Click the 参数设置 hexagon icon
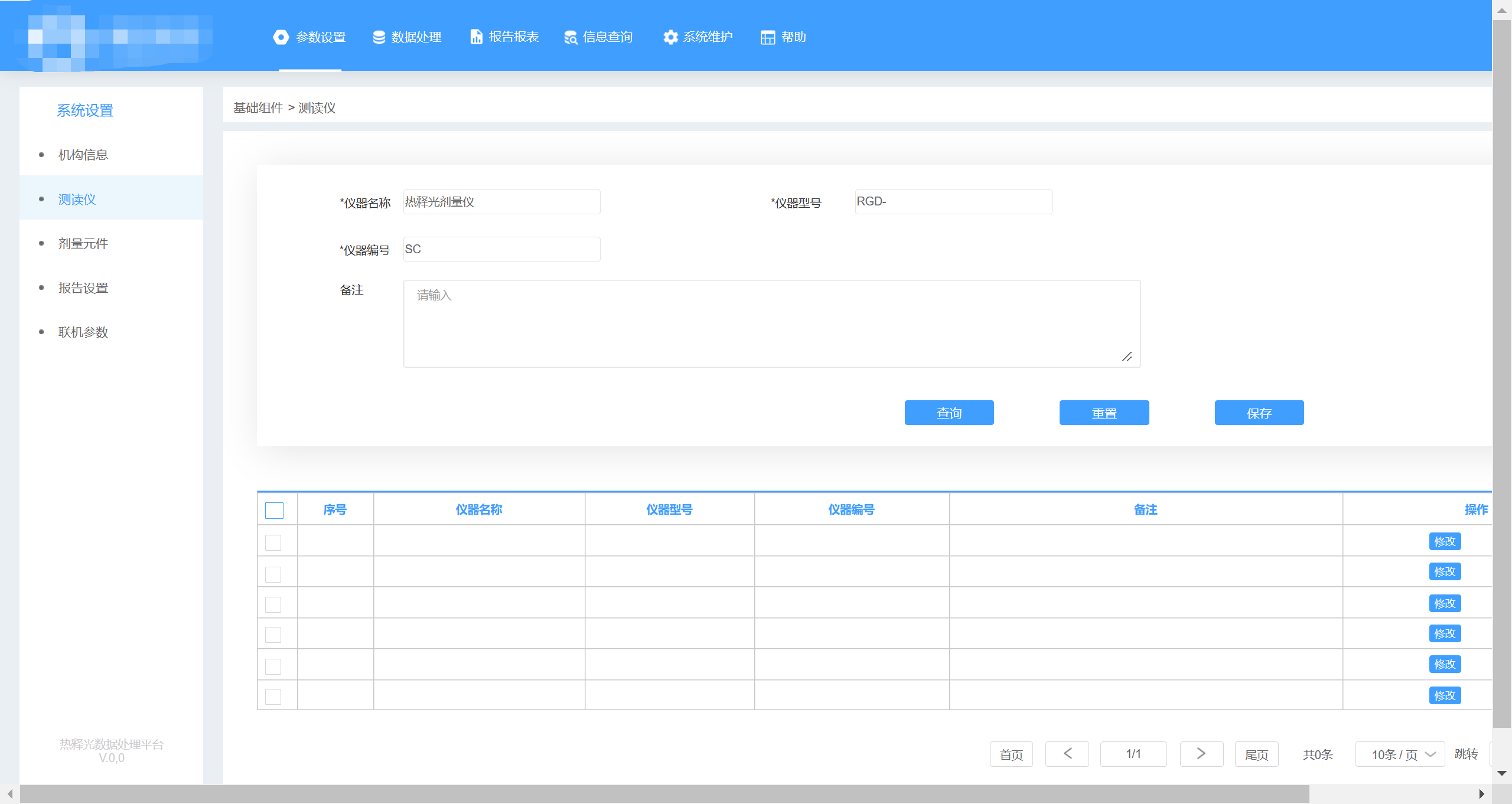The width and height of the screenshot is (1512, 804). click(x=281, y=37)
